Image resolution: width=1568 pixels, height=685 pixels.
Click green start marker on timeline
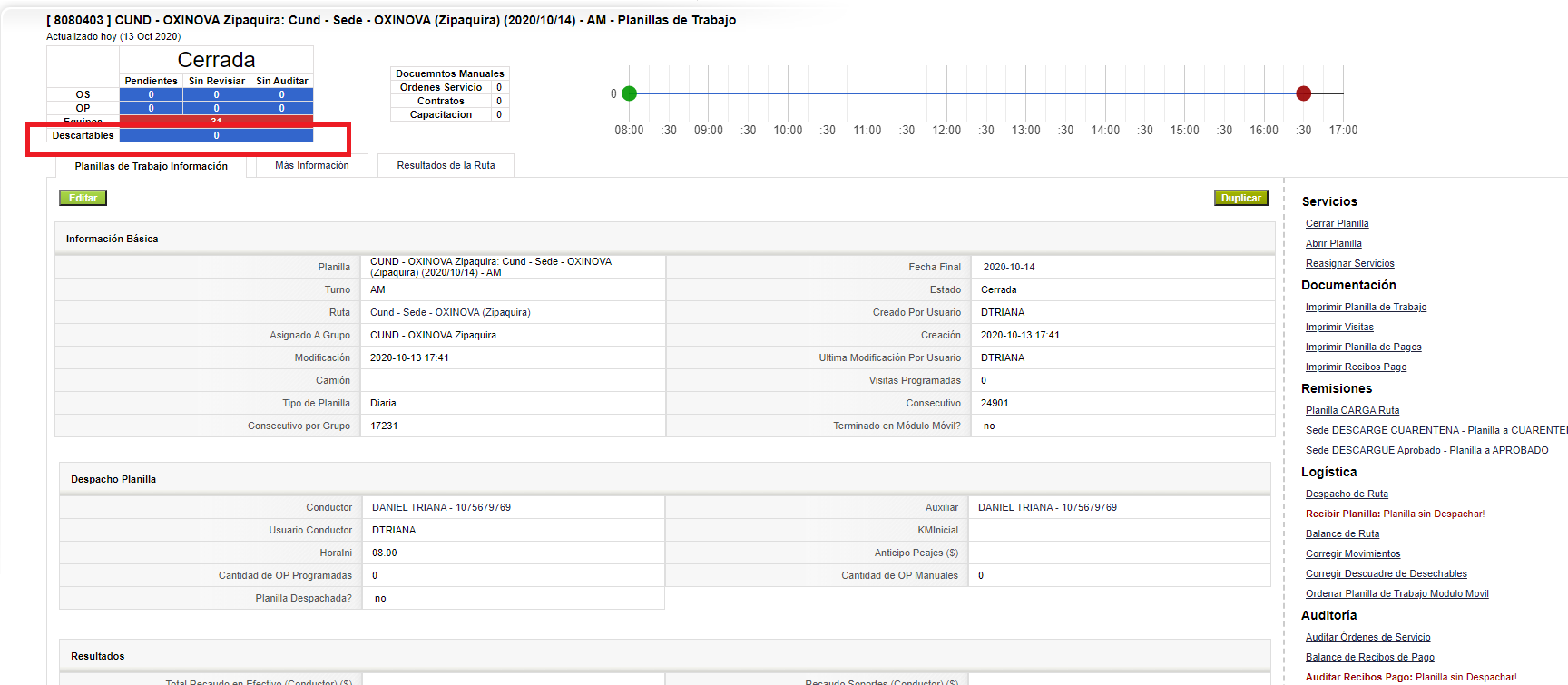coord(630,93)
